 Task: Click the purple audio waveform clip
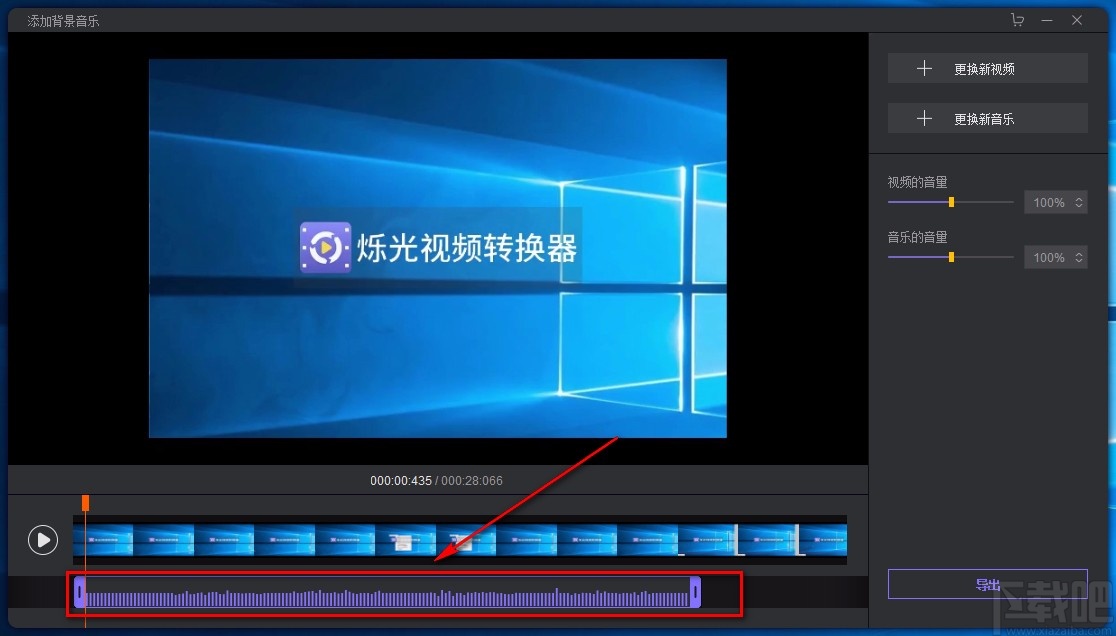pos(388,592)
